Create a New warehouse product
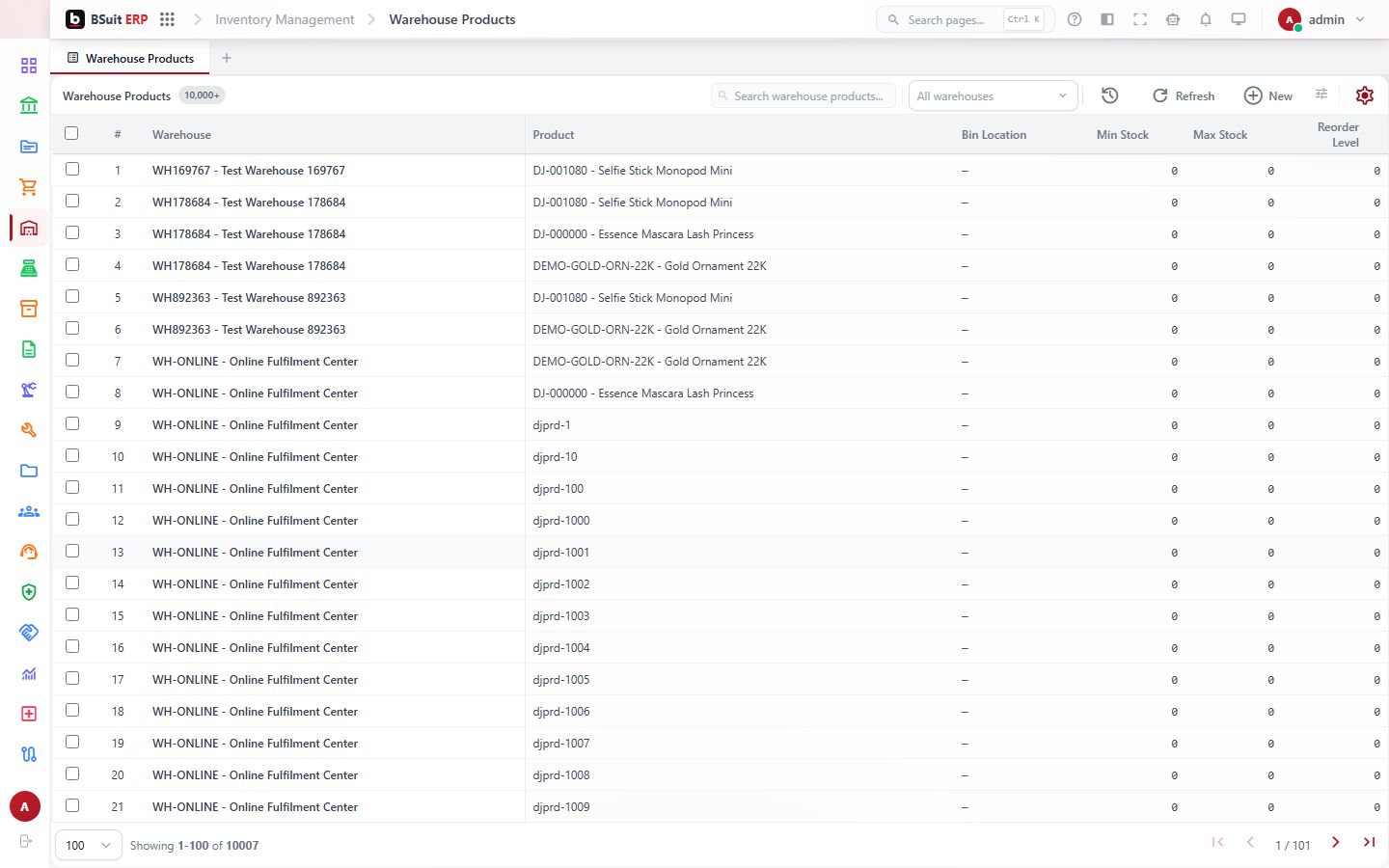This screenshot has height=868, width=1389. [1268, 95]
